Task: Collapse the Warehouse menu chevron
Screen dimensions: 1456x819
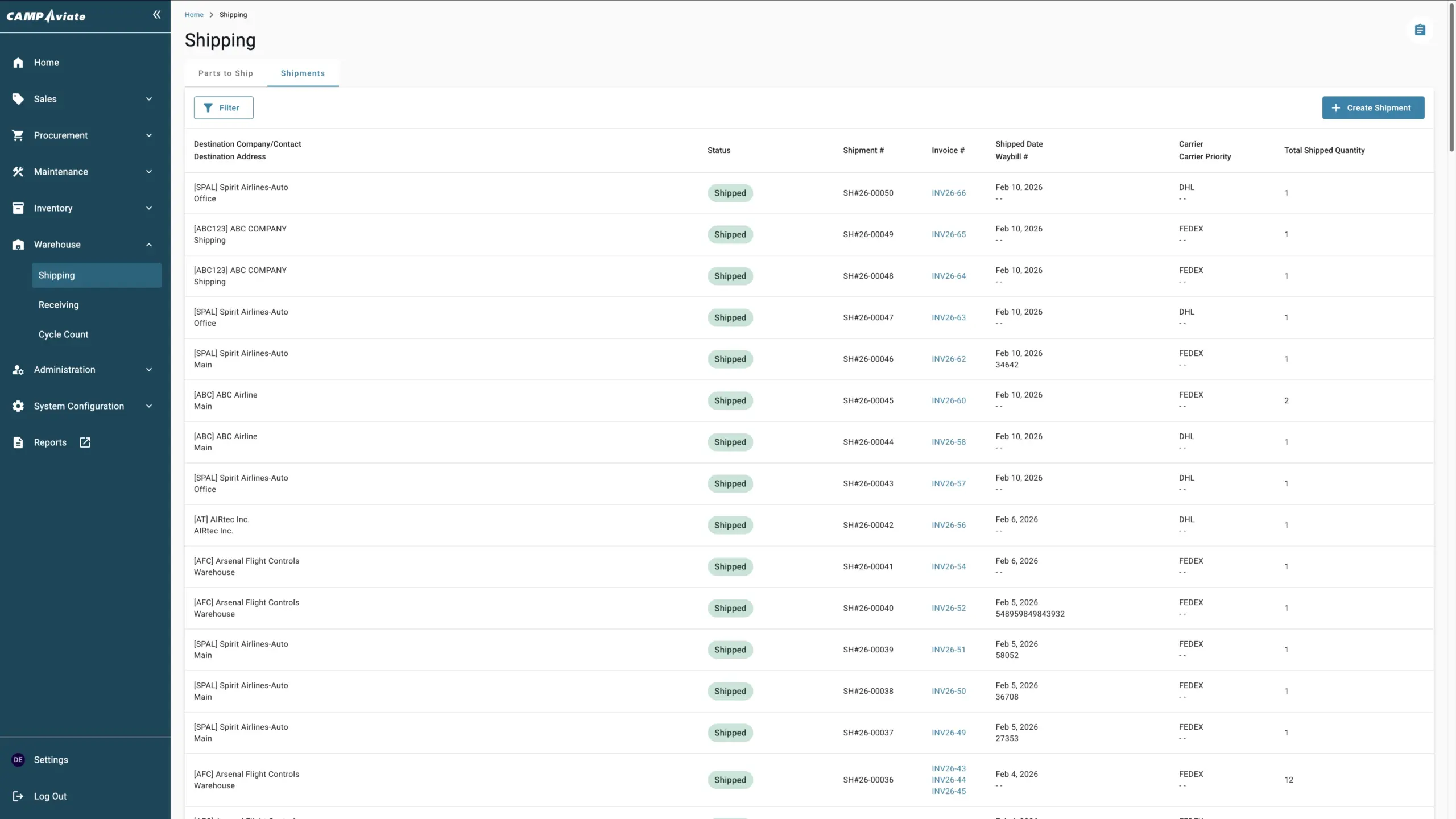Action: coord(149,245)
